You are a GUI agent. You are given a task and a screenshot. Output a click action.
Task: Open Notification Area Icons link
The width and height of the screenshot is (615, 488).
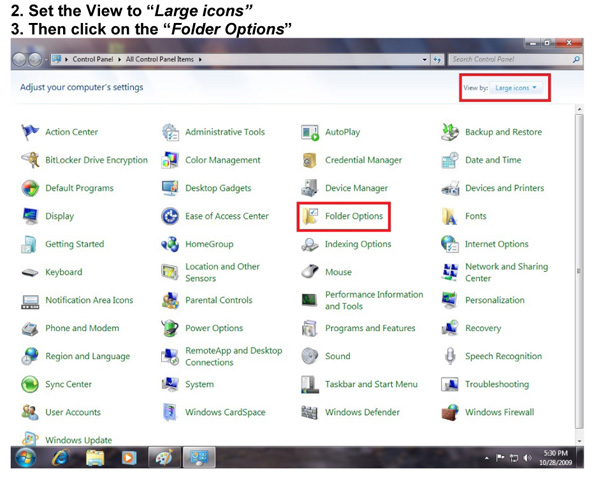point(89,300)
